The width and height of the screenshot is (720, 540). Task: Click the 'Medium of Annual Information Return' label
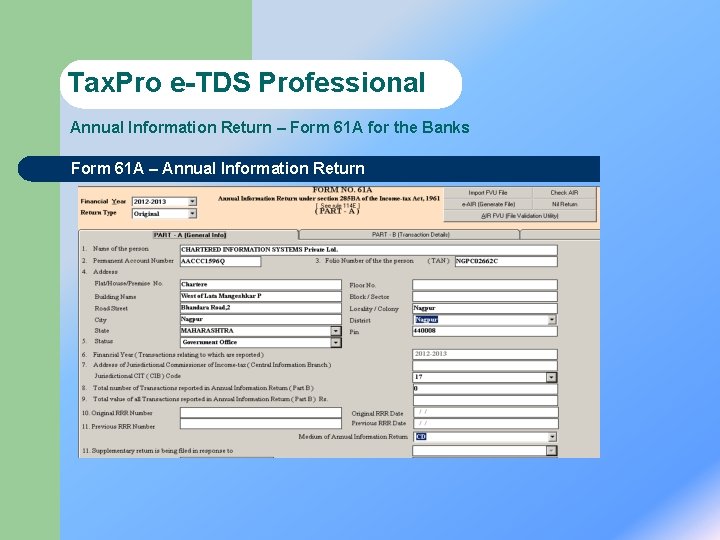pyautogui.click(x=353, y=437)
